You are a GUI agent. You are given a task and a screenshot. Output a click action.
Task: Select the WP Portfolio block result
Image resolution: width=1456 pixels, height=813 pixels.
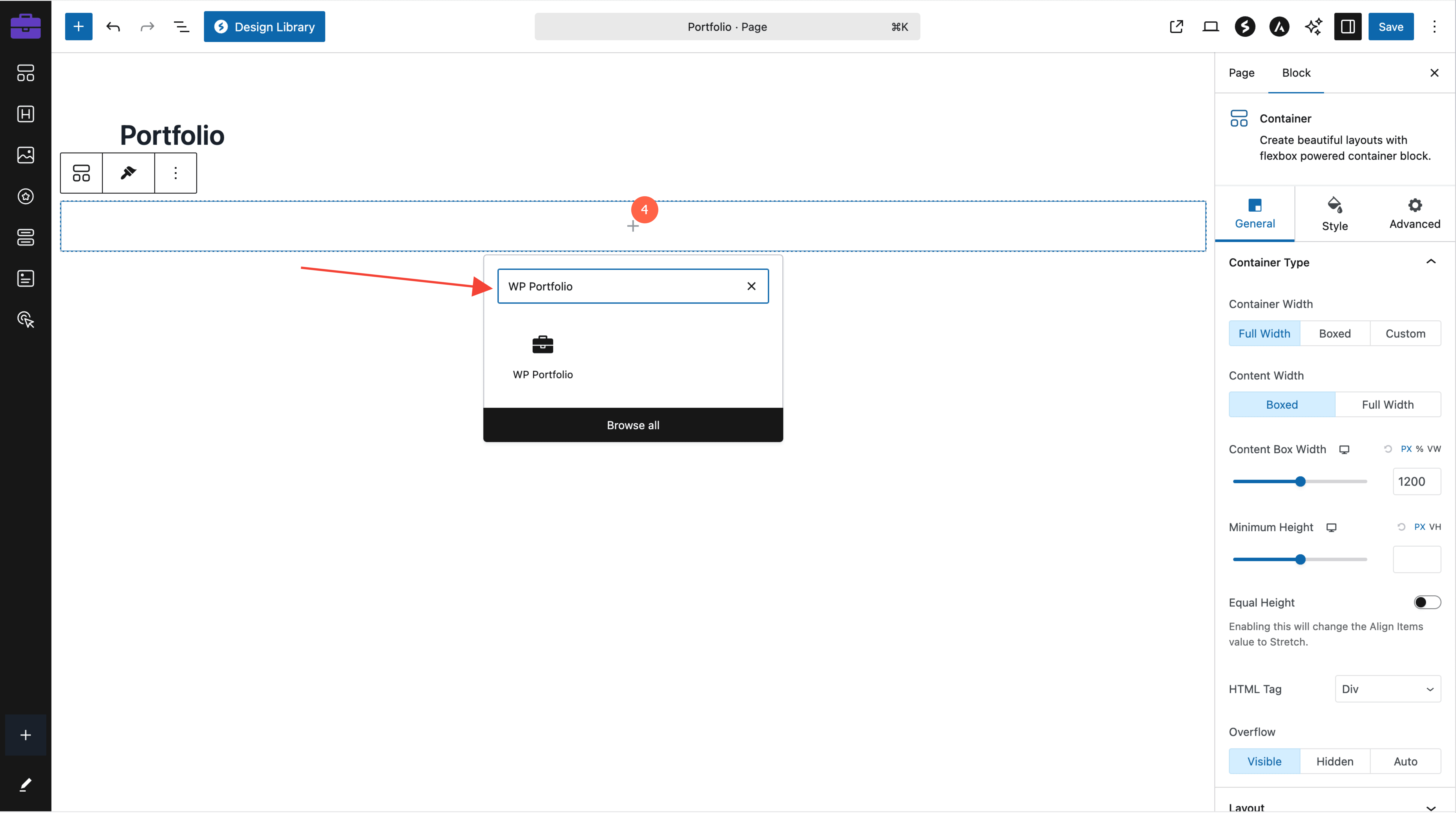(x=543, y=358)
